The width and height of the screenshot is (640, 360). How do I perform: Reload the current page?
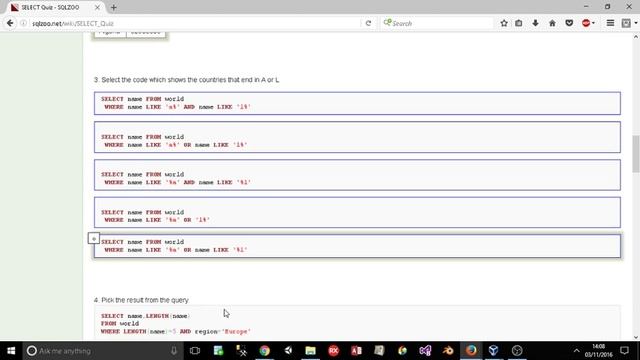368,23
